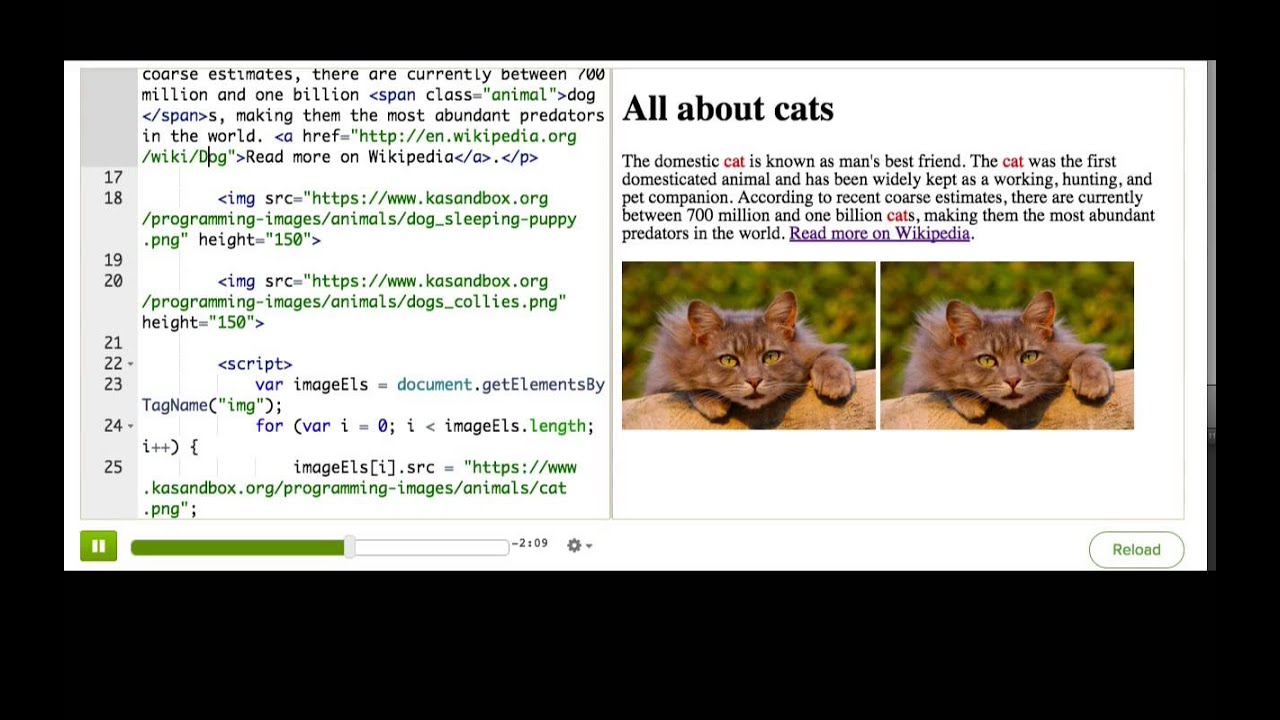This screenshot has width=1280, height=720.
Task: Collapse code fold arrow at line 22
Action: [130, 364]
